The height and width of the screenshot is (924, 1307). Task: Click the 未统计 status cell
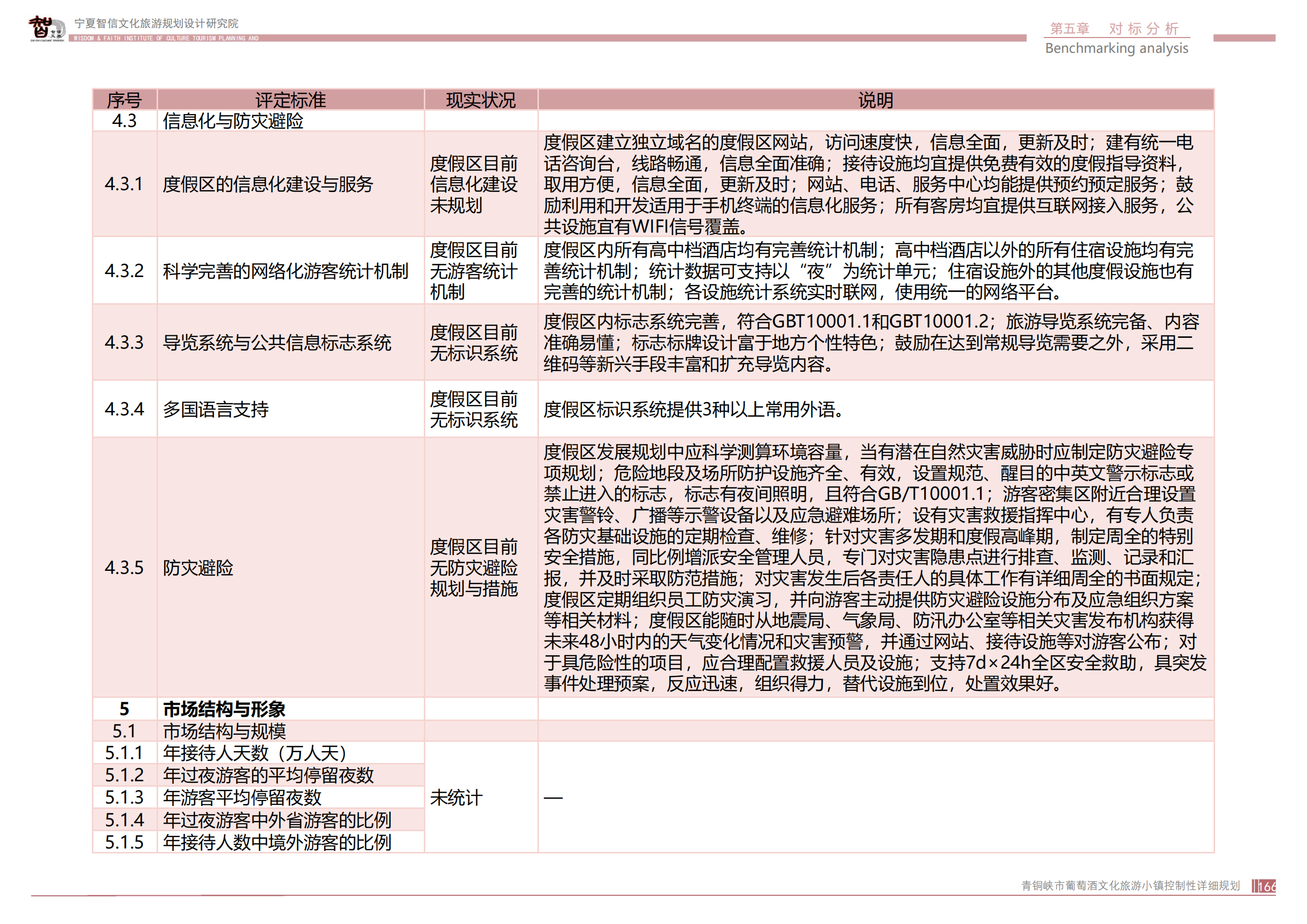pos(456,798)
